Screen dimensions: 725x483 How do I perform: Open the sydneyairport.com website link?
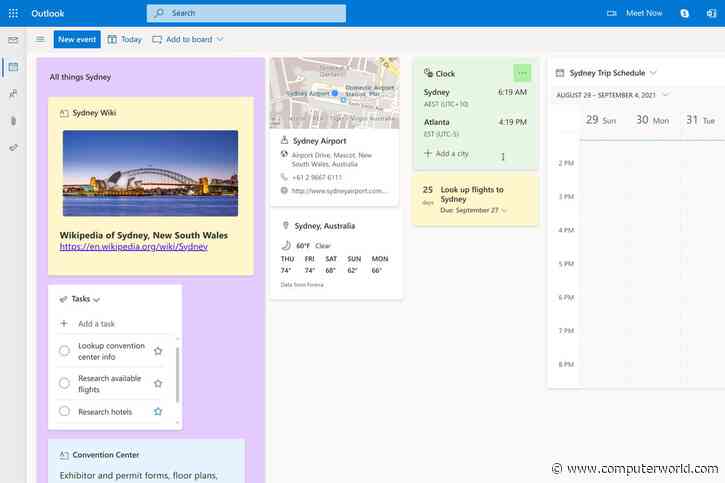click(338, 190)
